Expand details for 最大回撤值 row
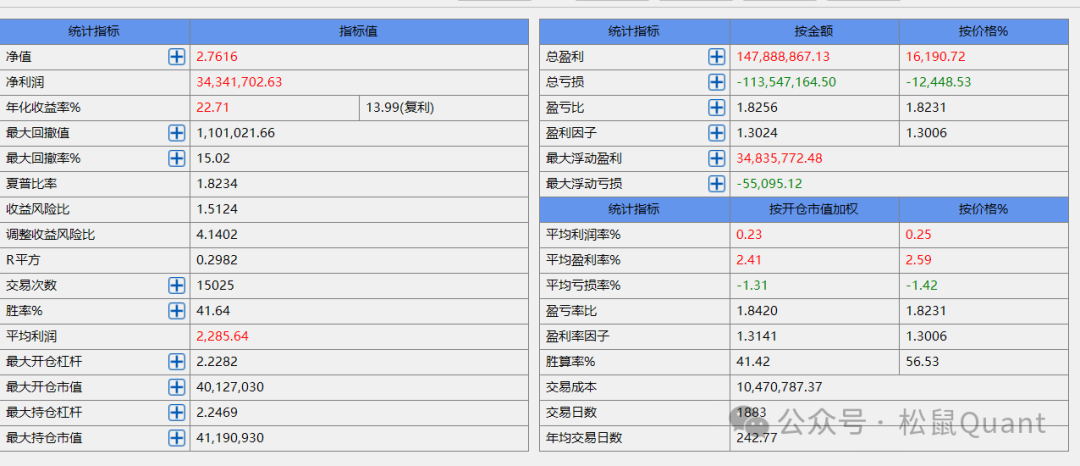 [x=177, y=133]
